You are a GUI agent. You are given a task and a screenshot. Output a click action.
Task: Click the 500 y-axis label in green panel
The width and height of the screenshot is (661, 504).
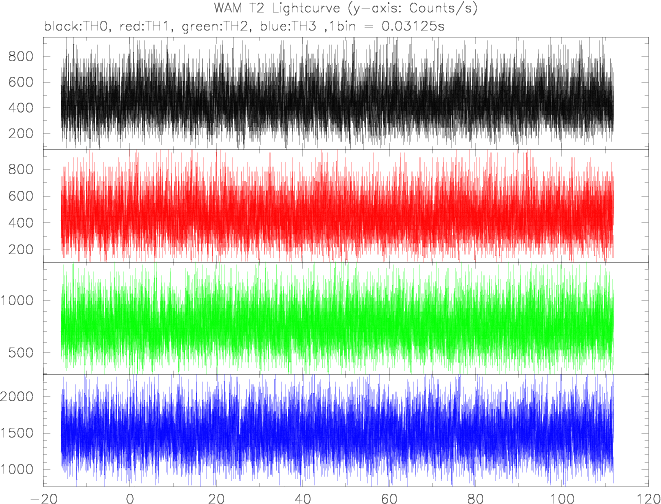[21, 353]
